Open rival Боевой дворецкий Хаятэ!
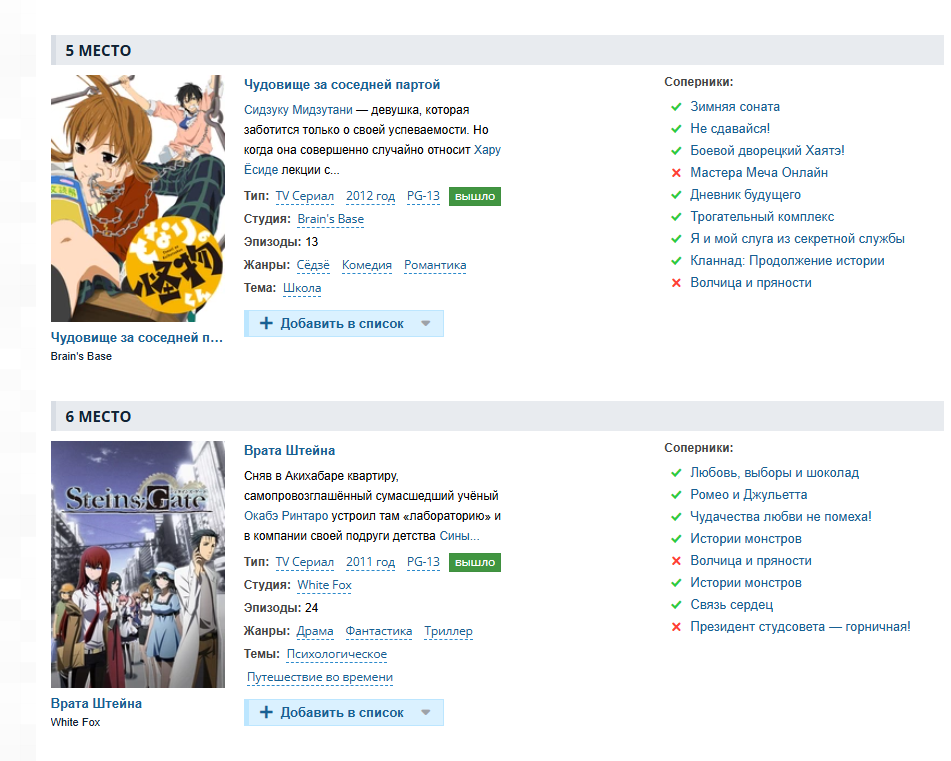 coord(767,150)
